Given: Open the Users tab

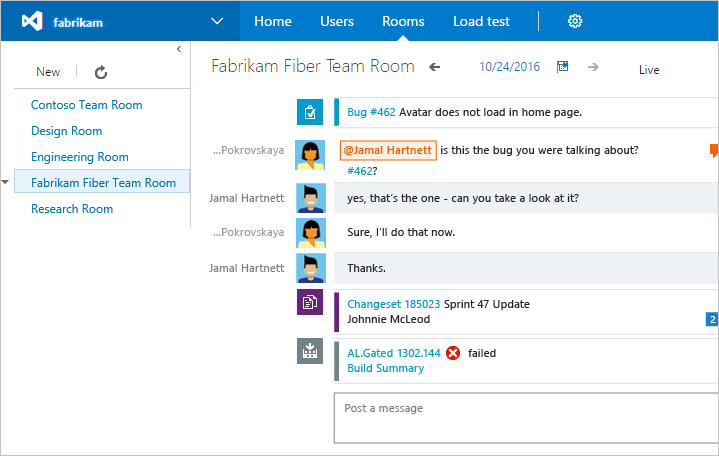Looking at the screenshot, I should [337, 21].
